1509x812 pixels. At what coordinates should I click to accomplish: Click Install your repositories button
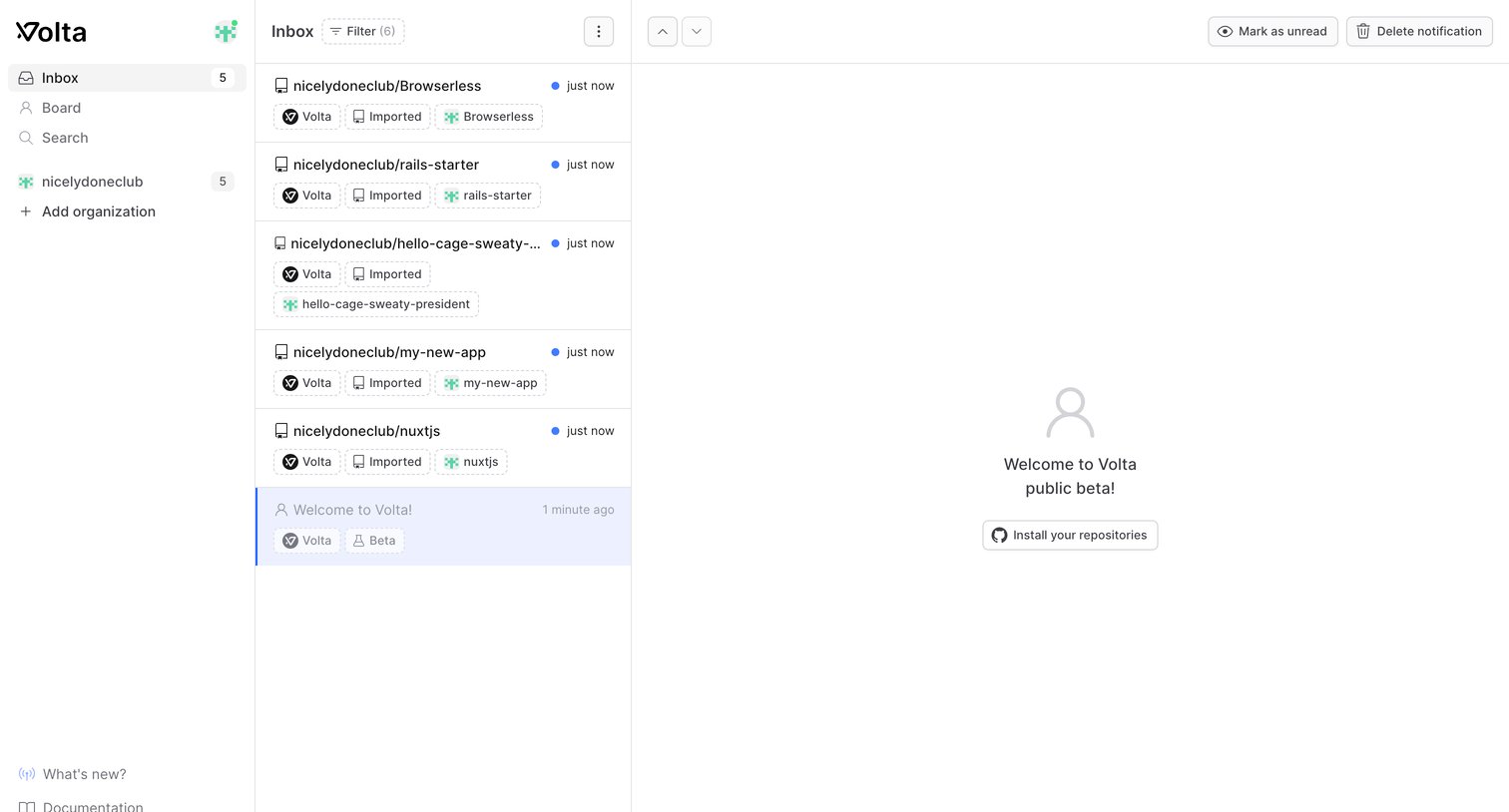1070,536
